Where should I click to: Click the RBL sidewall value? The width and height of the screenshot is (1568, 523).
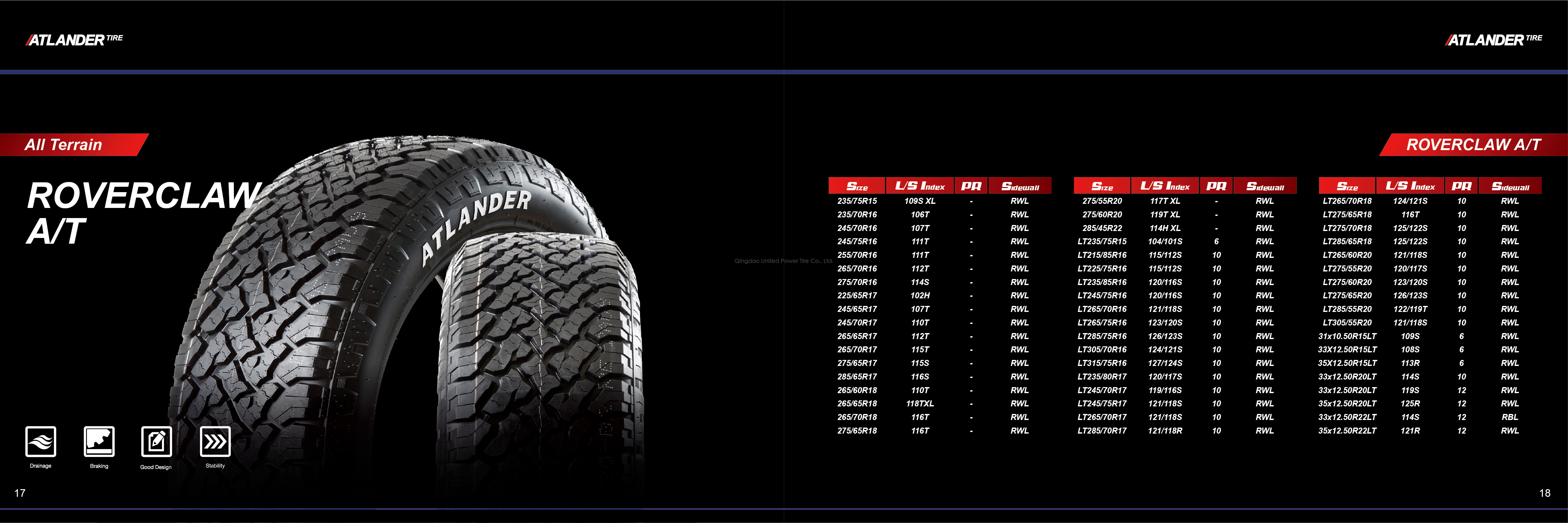click(x=1510, y=417)
